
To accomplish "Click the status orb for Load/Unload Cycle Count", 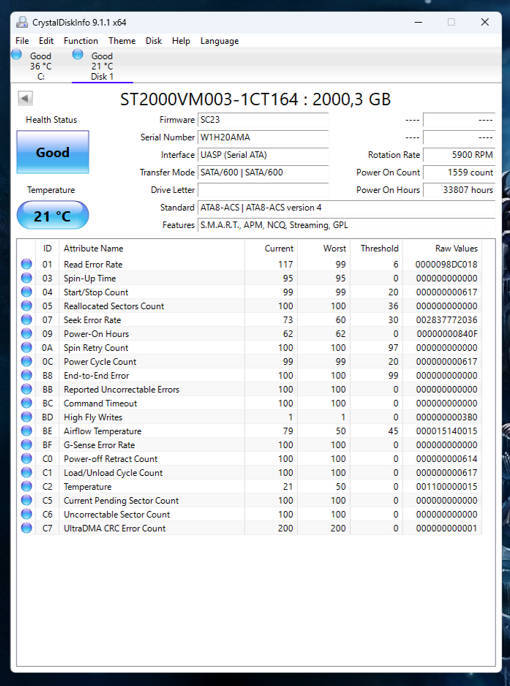I will (x=27, y=472).
